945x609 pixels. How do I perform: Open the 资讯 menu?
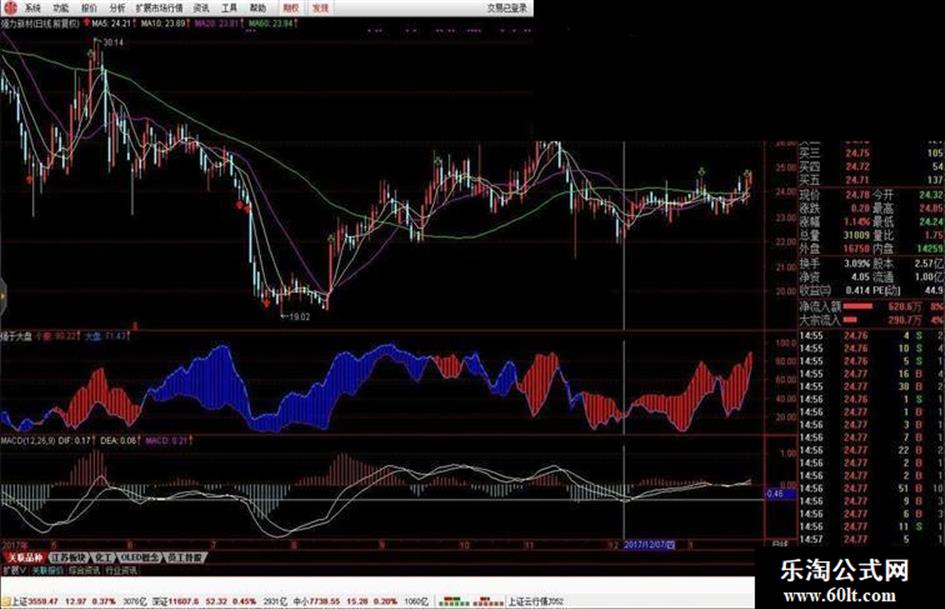tap(201, 8)
